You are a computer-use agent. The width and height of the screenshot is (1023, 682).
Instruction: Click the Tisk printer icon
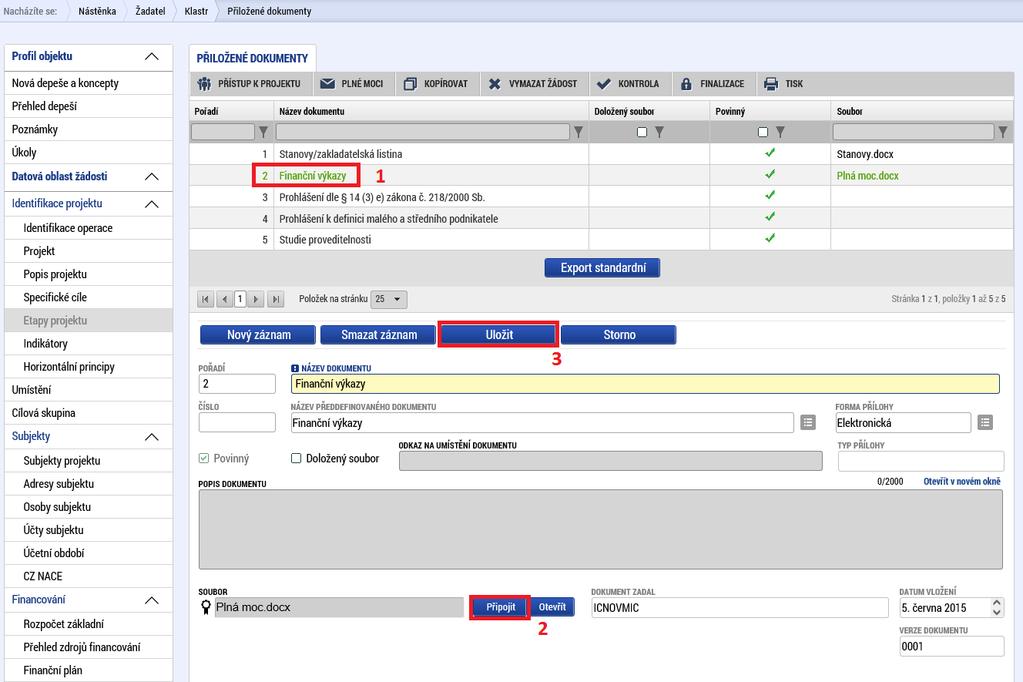coord(771,84)
